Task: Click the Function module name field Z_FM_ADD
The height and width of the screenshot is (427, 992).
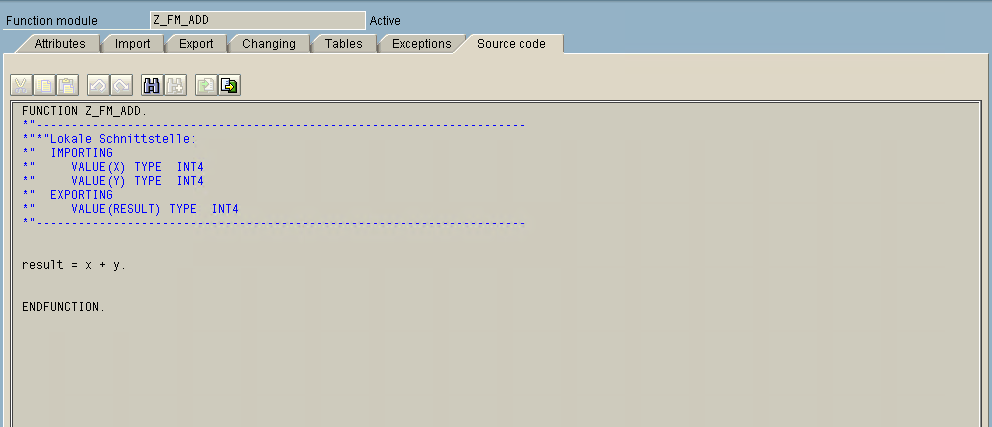Action: (258, 20)
